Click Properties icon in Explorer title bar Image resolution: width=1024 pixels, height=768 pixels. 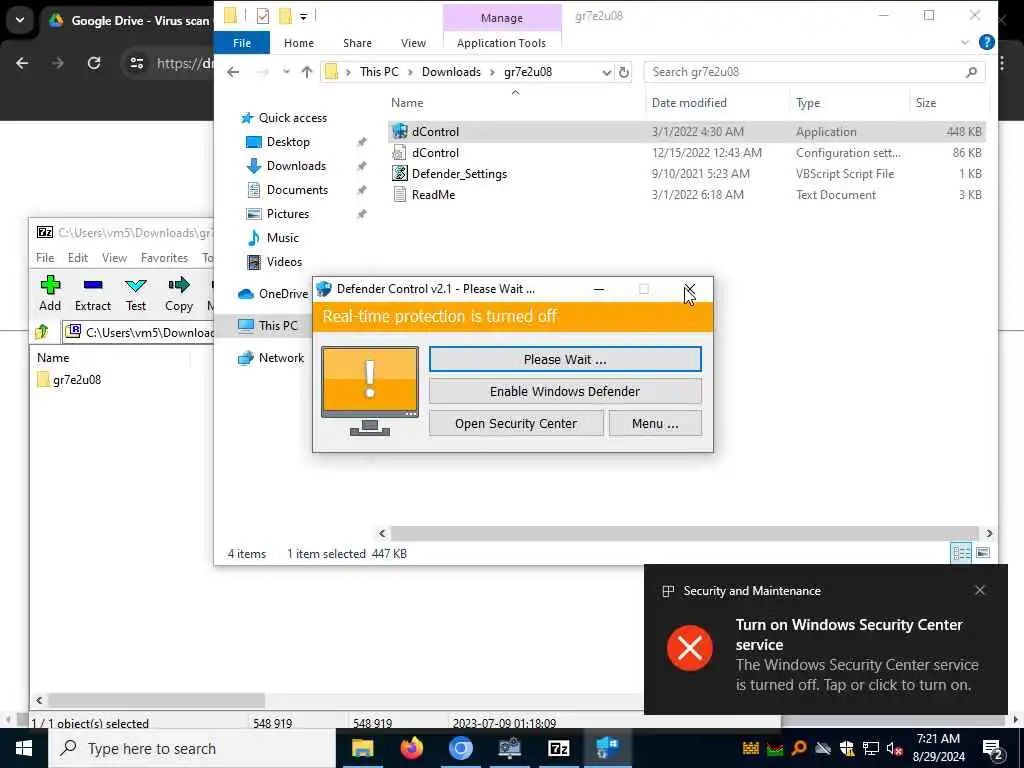[263, 16]
